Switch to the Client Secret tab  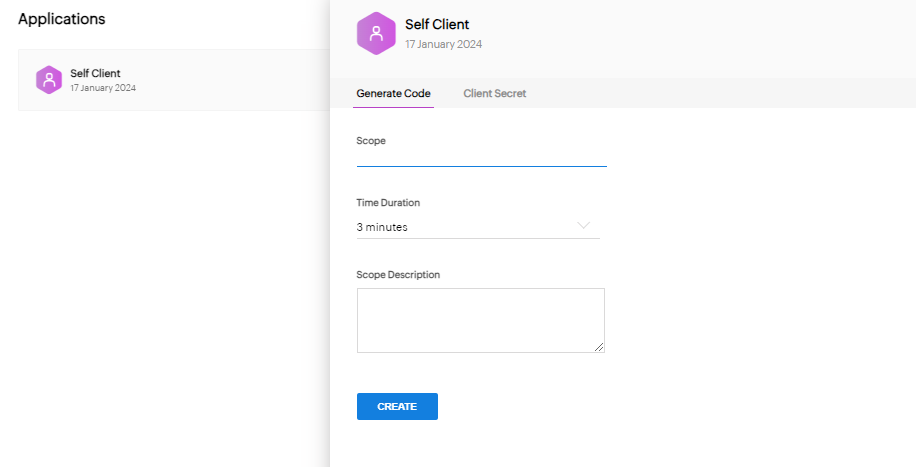[x=494, y=93]
